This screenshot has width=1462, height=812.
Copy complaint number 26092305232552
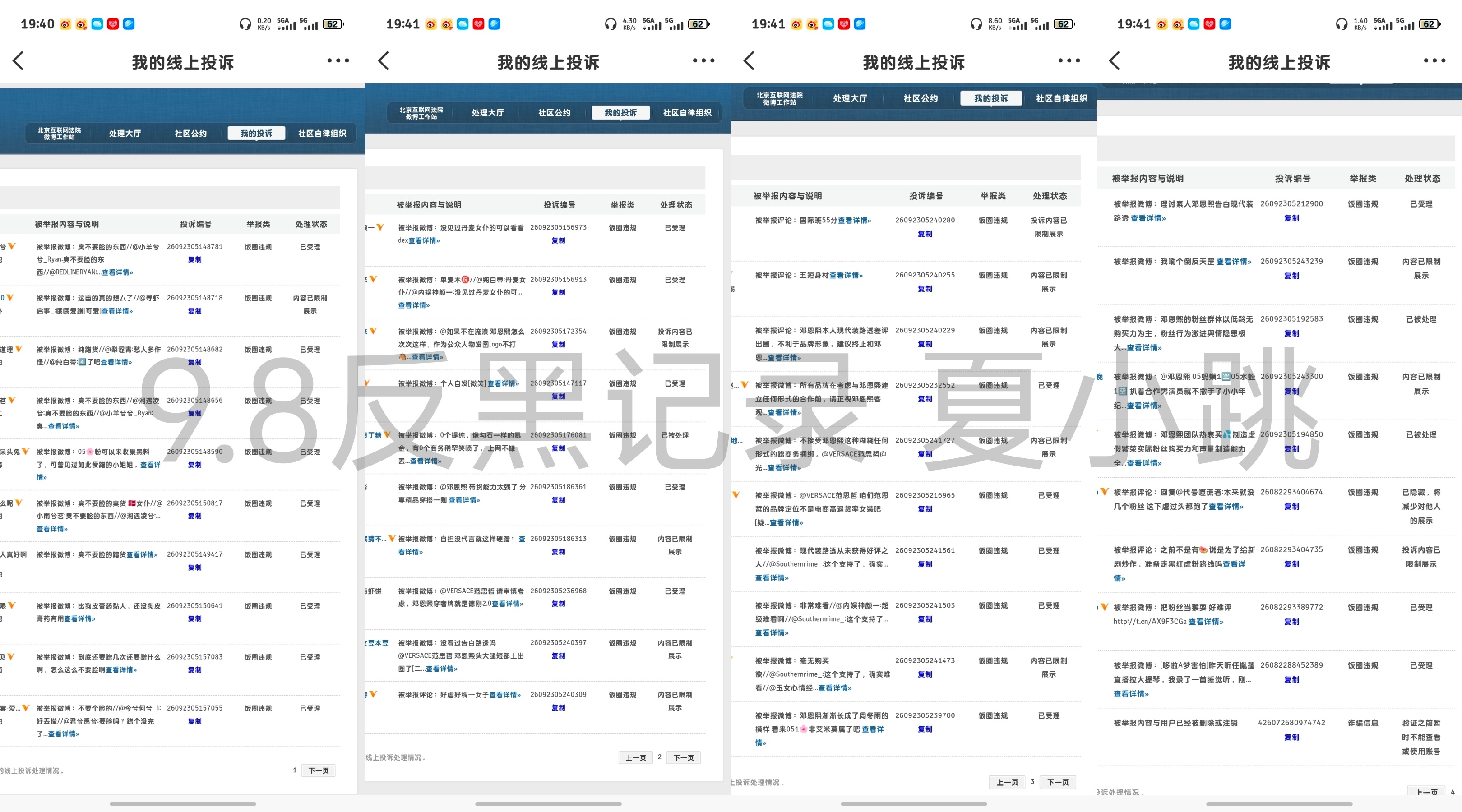925,399
